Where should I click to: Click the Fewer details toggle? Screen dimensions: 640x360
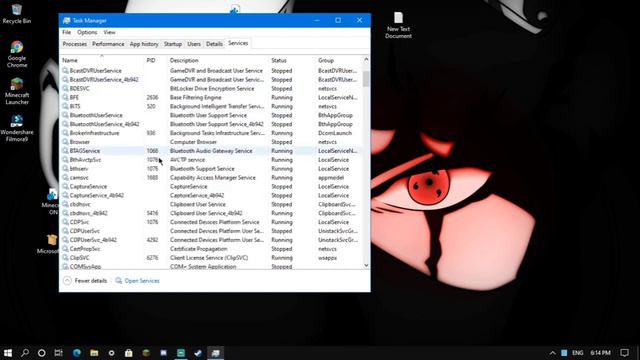tap(85, 281)
